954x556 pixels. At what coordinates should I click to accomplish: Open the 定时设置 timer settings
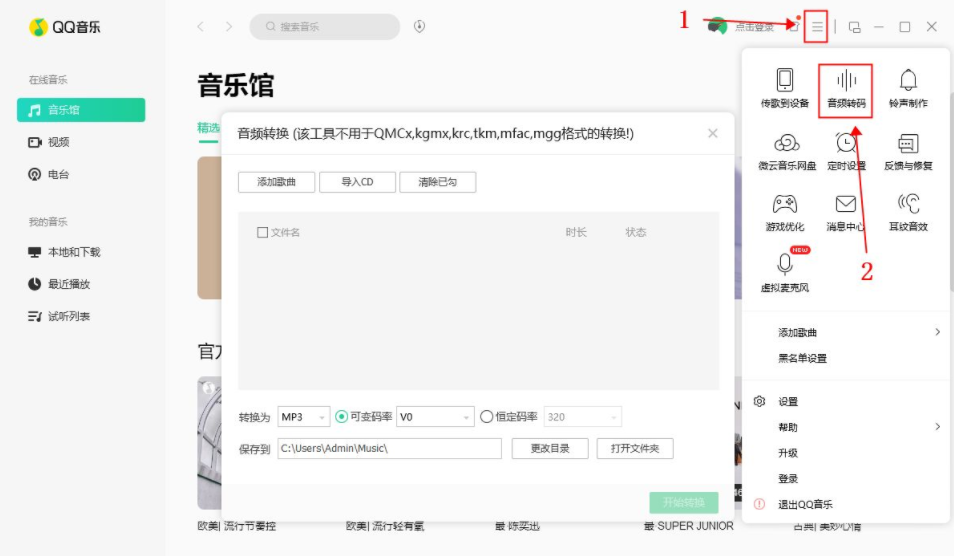click(846, 152)
